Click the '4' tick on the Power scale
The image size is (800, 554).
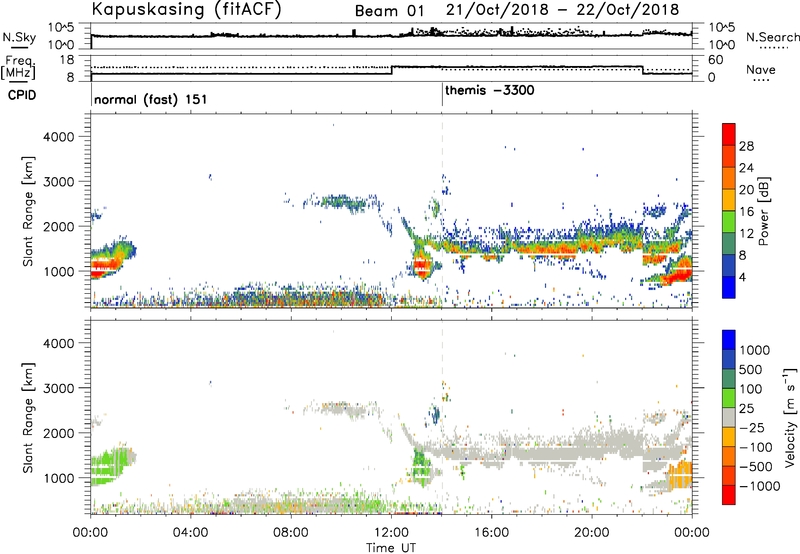coord(742,277)
